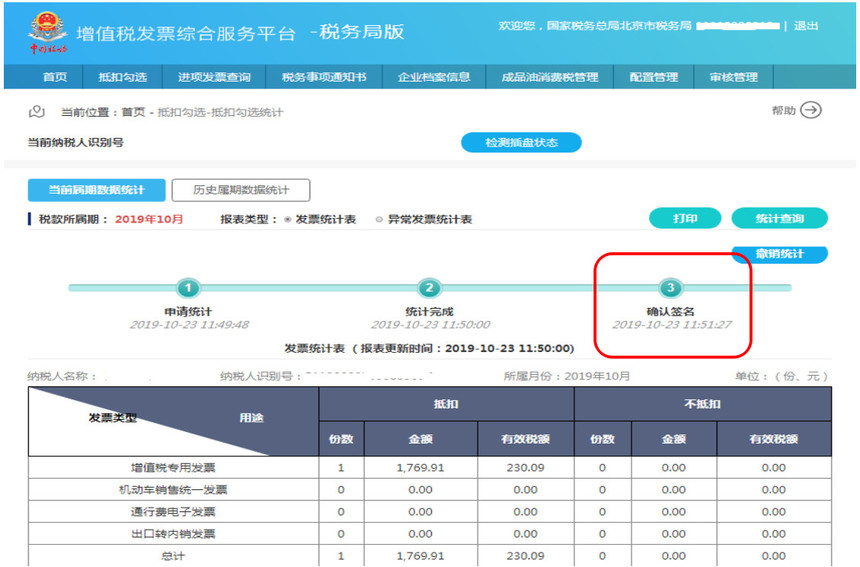Image resolution: width=860 pixels, height=567 pixels.
Task: Open 成品油消费税管理 menu
Action: click(x=550, y=77)
